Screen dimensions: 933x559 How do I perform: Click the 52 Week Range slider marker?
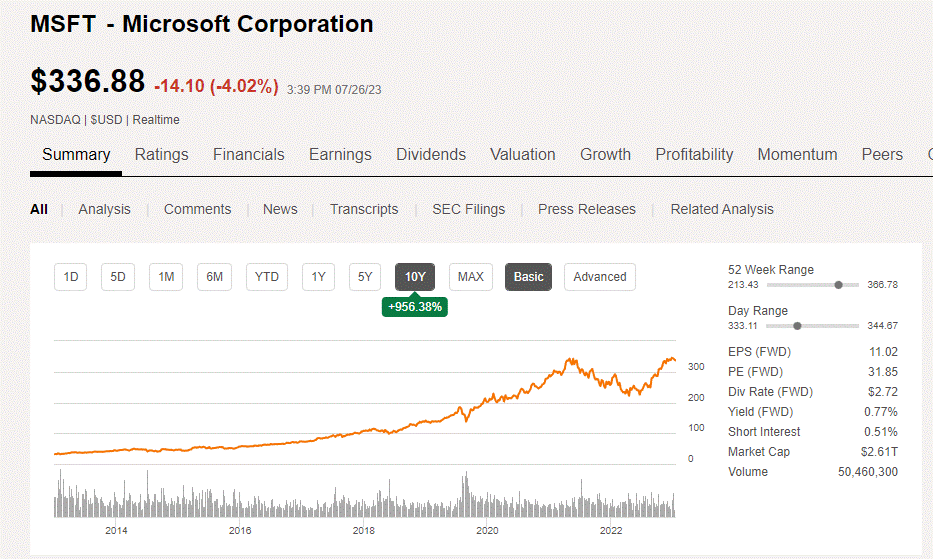click(x=838, y=285)
